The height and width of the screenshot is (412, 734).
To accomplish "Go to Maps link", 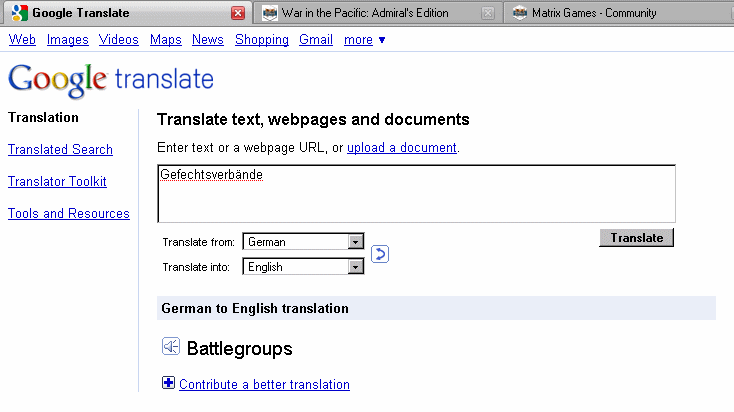I will (x=166, y=40).
